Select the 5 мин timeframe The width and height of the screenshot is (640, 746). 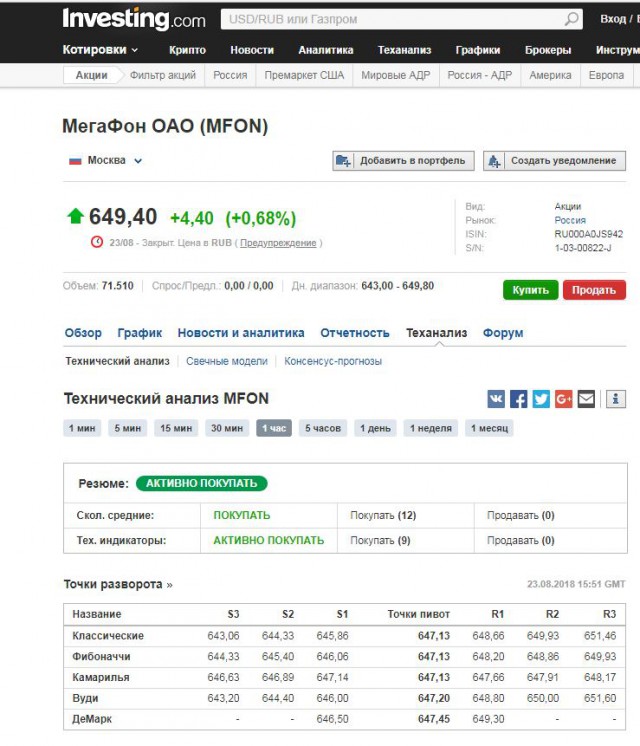(x=128, y=428)
